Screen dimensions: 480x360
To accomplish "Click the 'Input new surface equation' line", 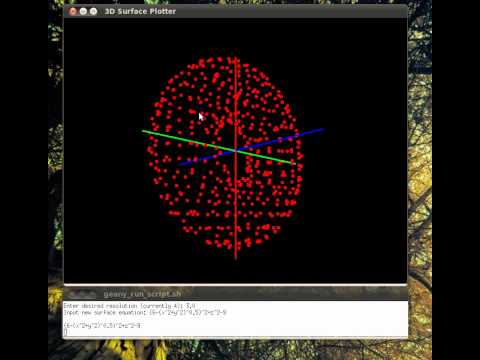I will 145,313.
